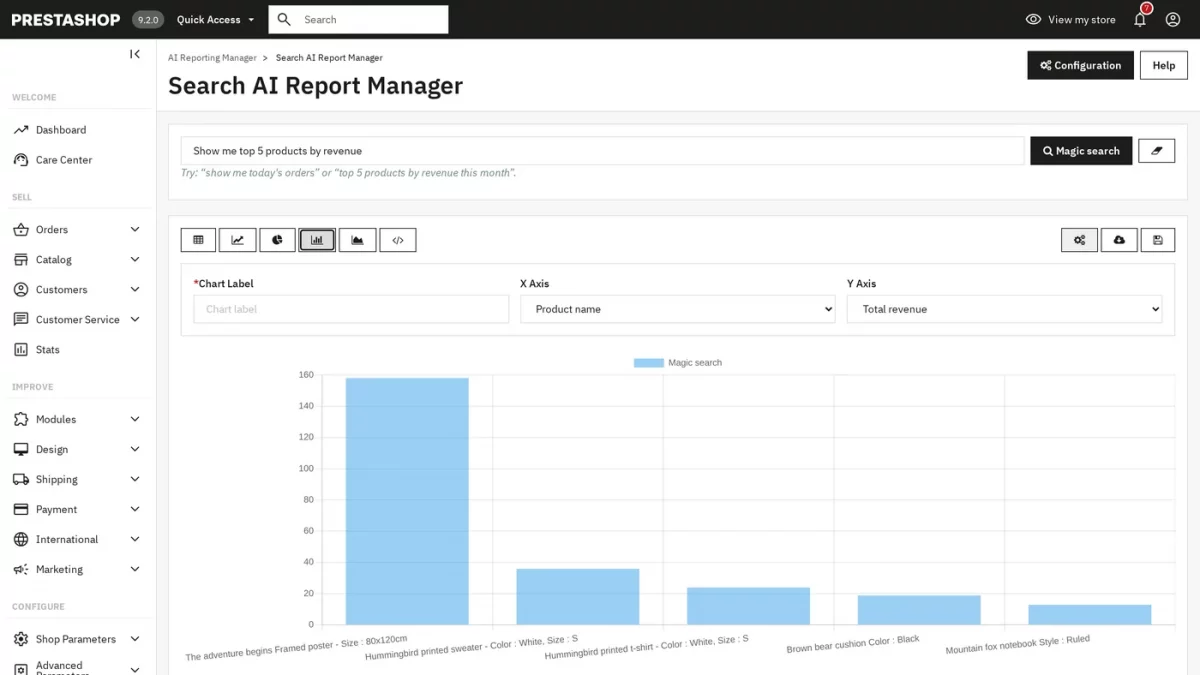Screen dimensions: 1200x675
Task: Clear query with the eraser icon
Action: pos(1157,151)
